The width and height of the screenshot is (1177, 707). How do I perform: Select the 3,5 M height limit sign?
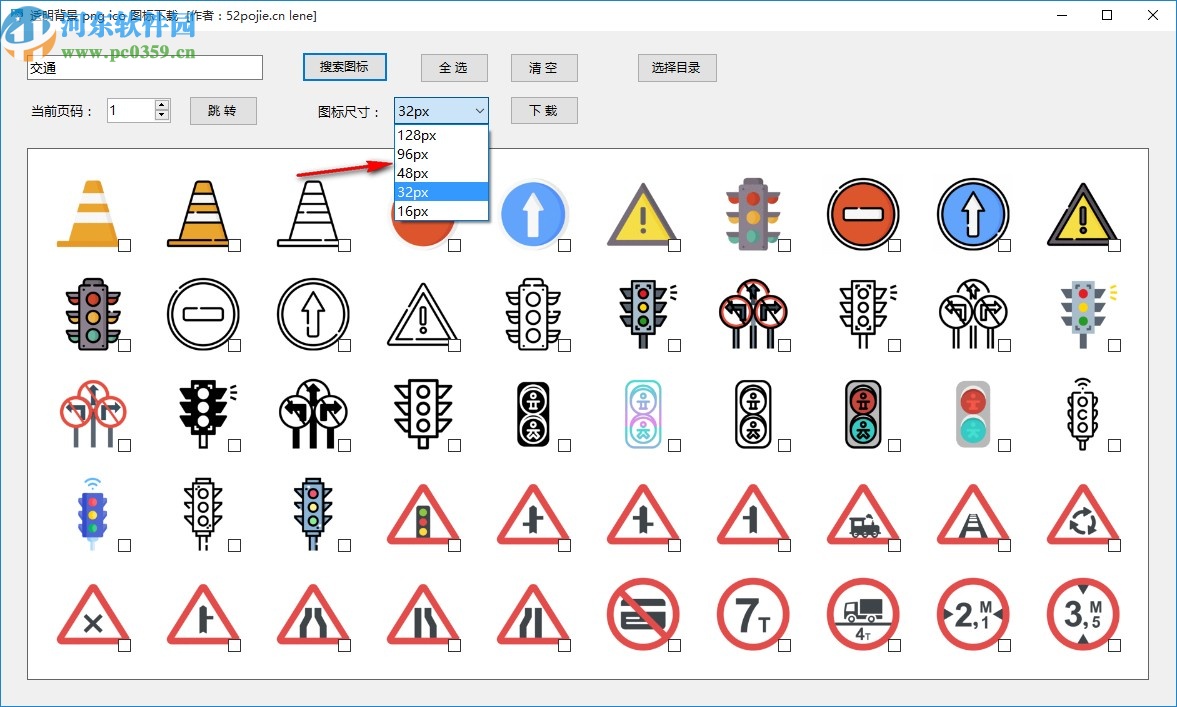pos(1083,614)
